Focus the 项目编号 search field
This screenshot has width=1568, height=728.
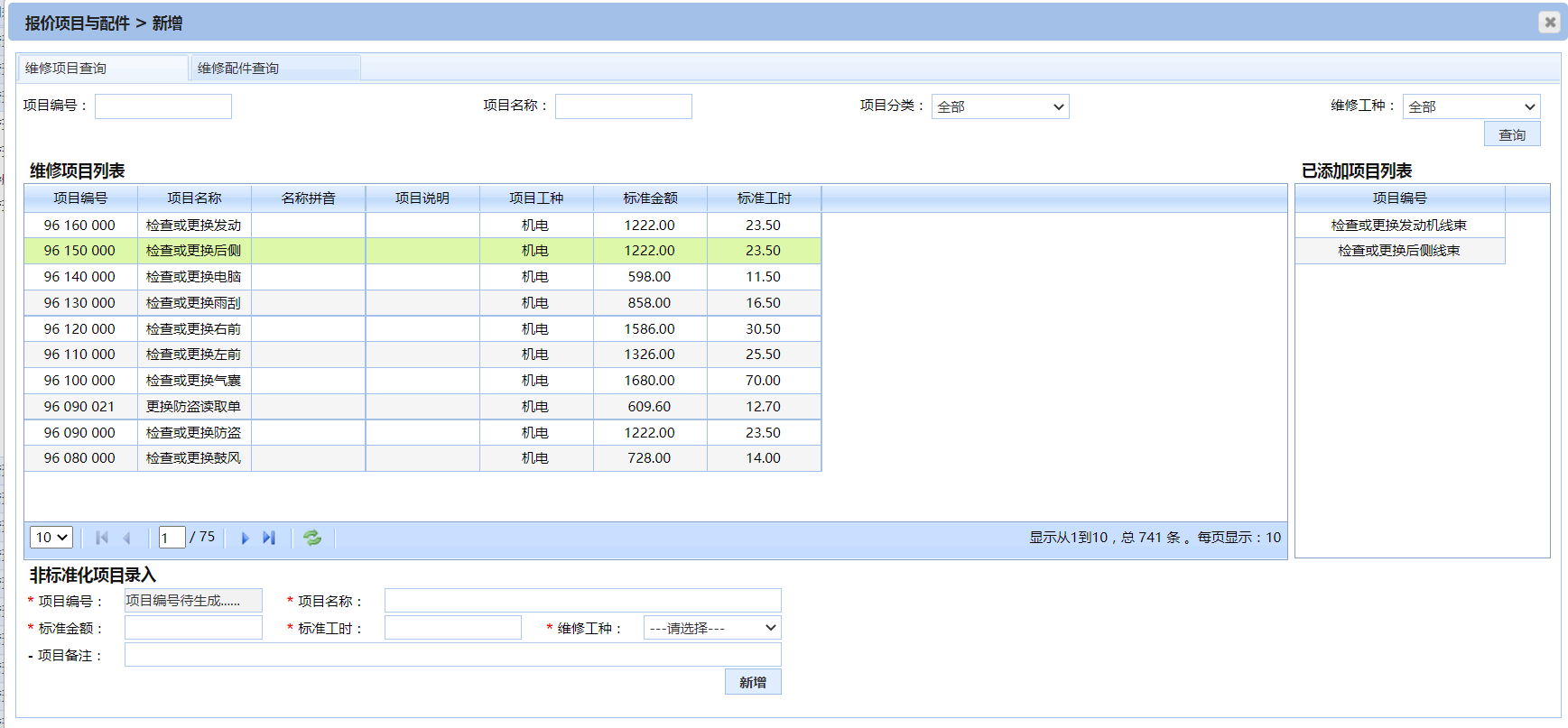(x=163, y=106)
